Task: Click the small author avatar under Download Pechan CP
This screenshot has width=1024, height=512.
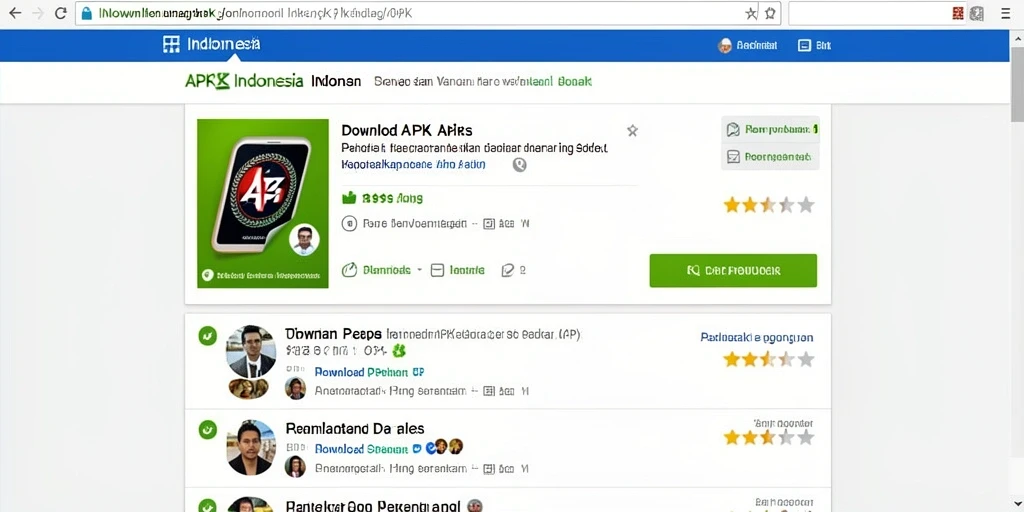Action: pyautogui.click(x=295, y=389)
